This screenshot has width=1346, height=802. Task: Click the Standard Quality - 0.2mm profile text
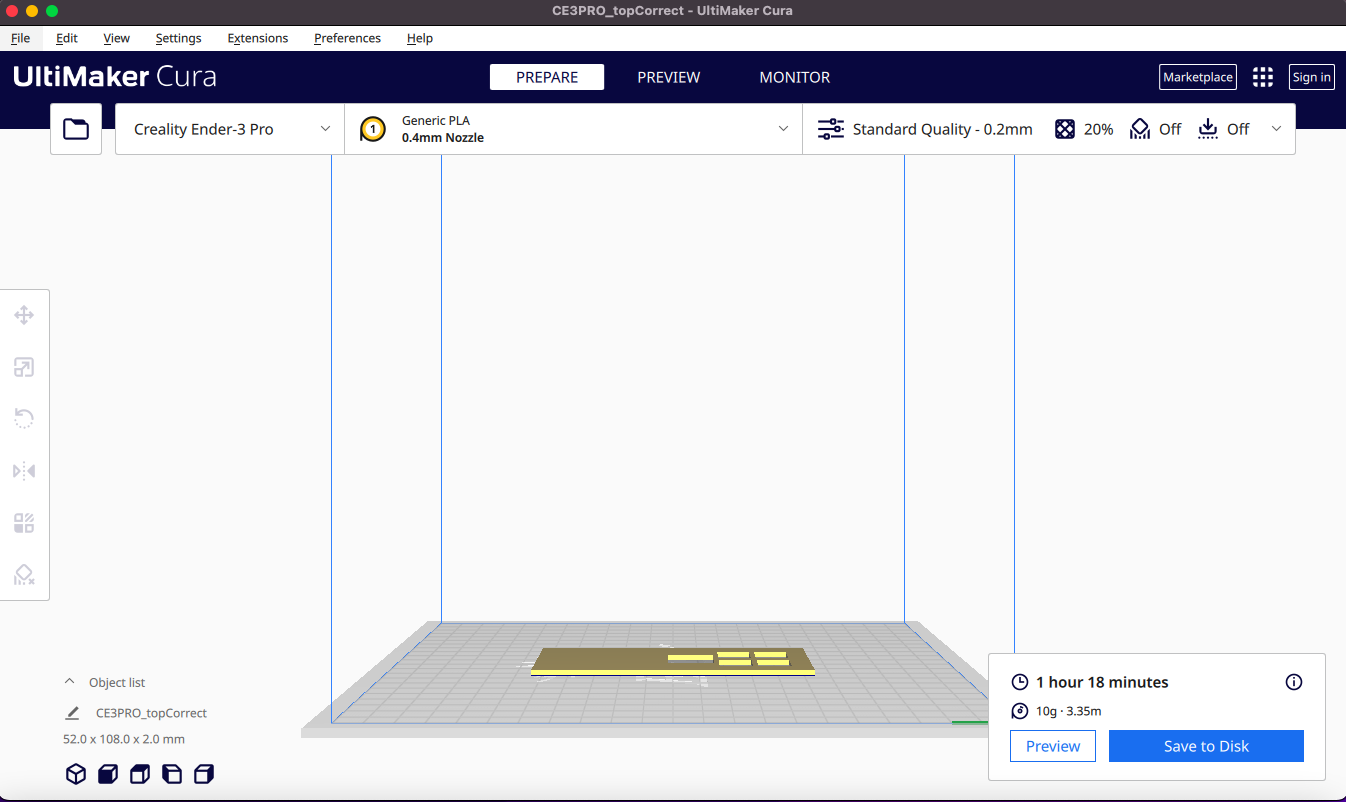[x=942, y=129]
